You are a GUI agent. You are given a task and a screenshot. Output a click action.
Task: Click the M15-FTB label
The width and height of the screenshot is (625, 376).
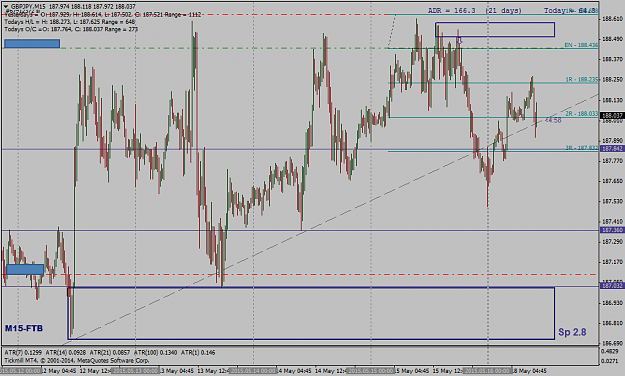coord(24,328)
